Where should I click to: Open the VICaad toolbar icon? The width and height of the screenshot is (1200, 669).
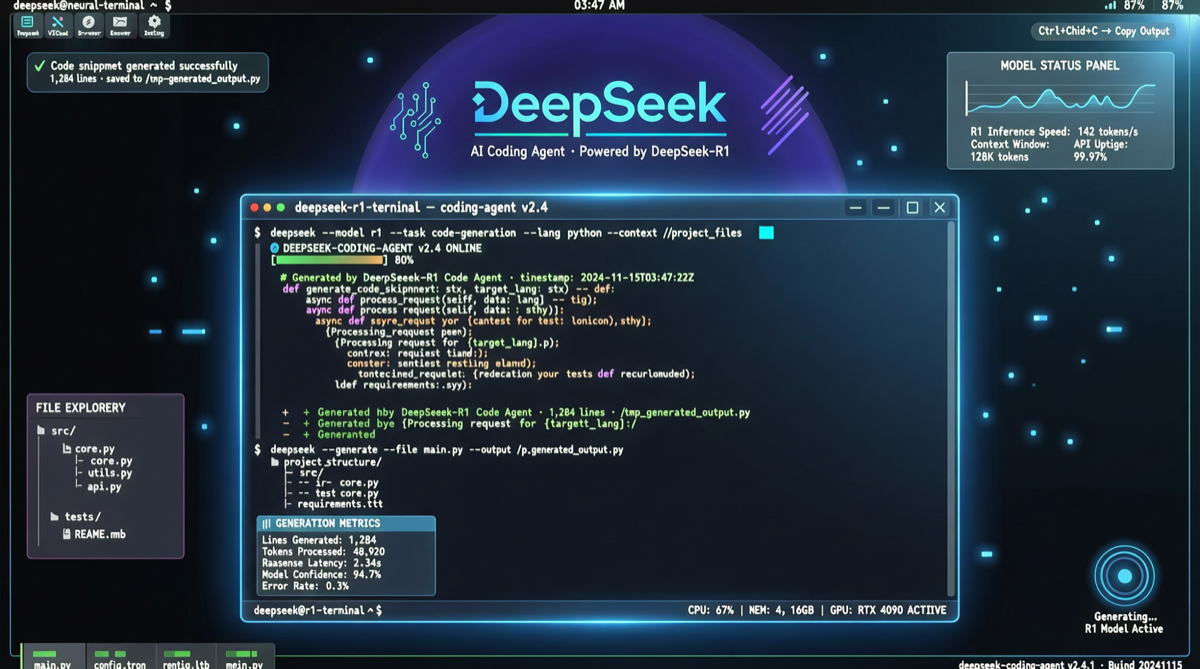click(x=58, y=25)
